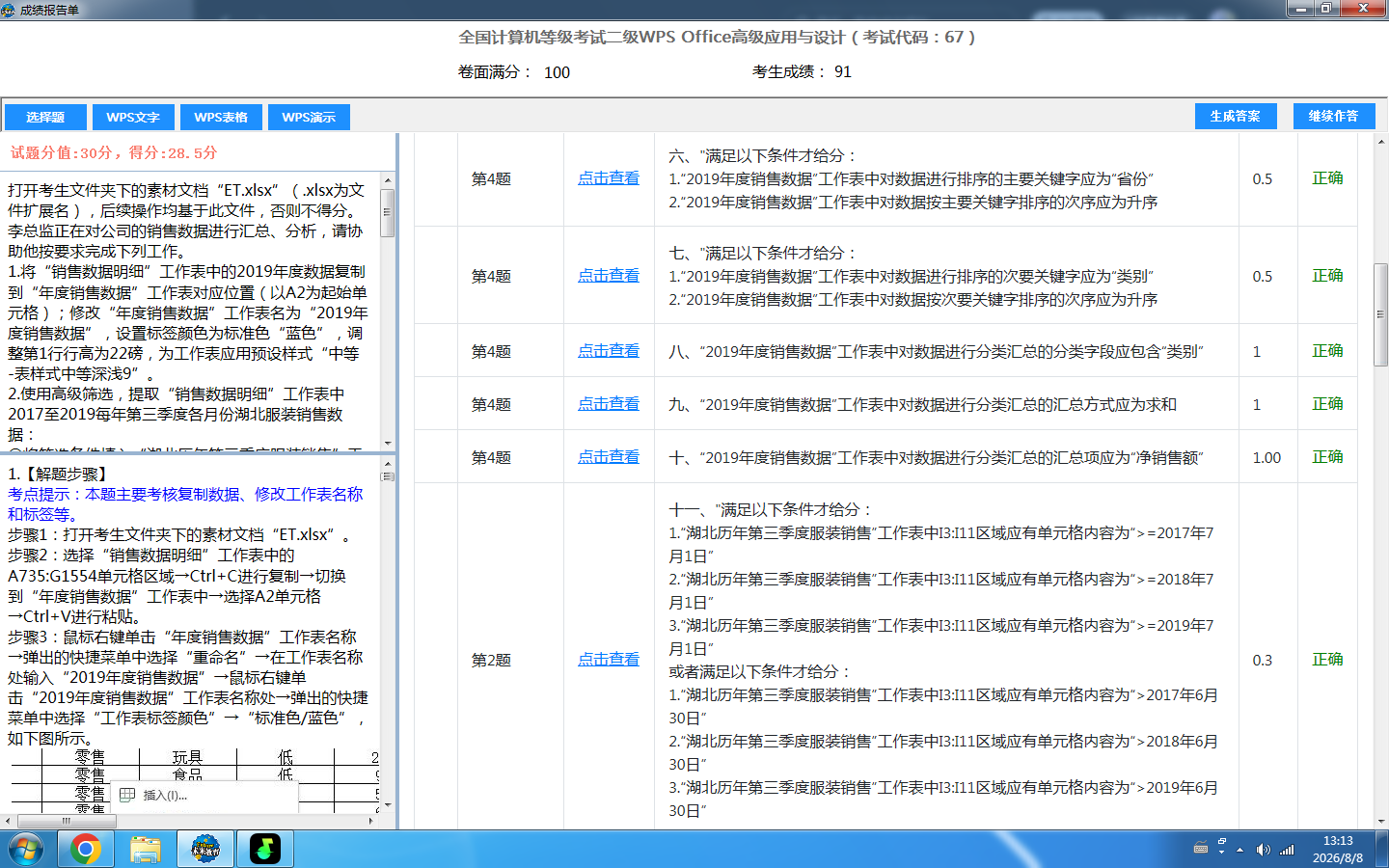The height and width of the screenshot is (868, 1389).
Task: Show hidden system tray icons
Action: click(1240, 850)
